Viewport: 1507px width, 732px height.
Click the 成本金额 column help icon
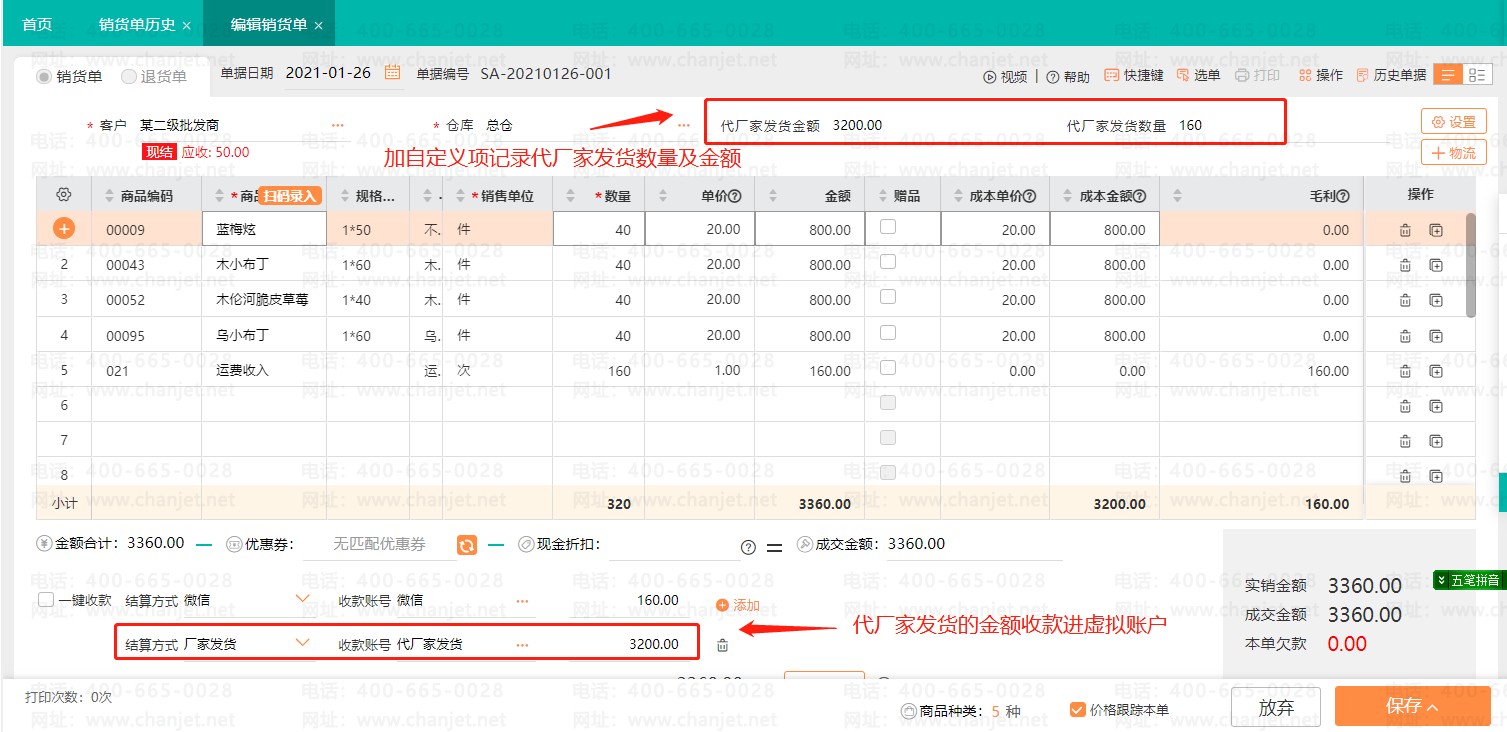(x=1139, y=197)
